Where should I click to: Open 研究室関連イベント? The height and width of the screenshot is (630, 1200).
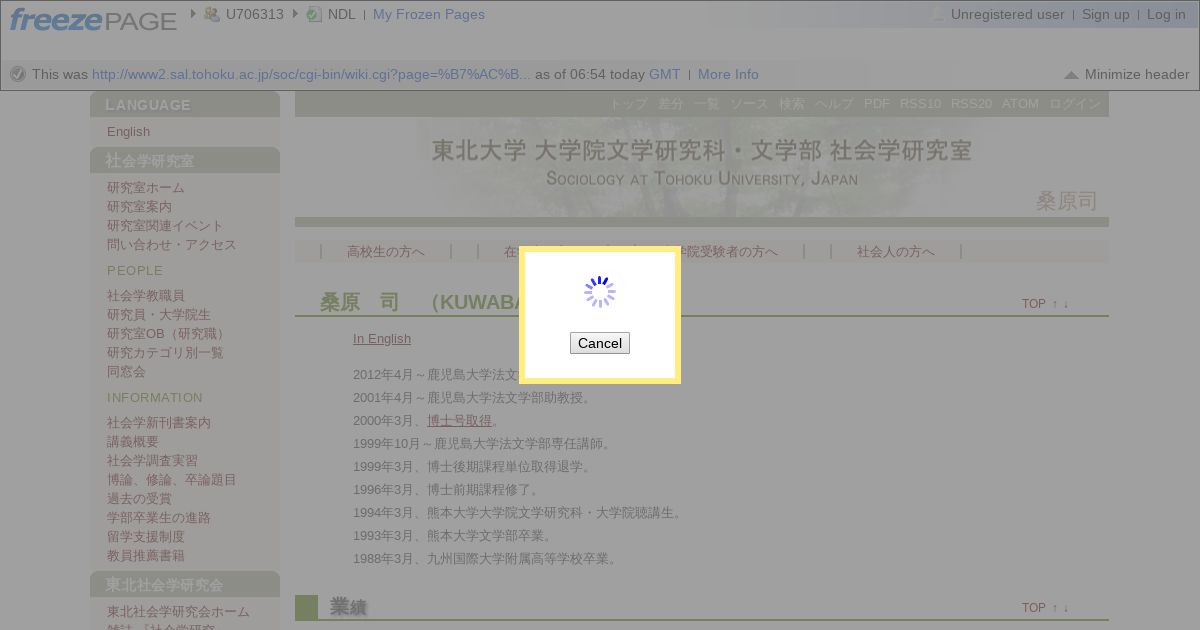[x=165, y=225]
